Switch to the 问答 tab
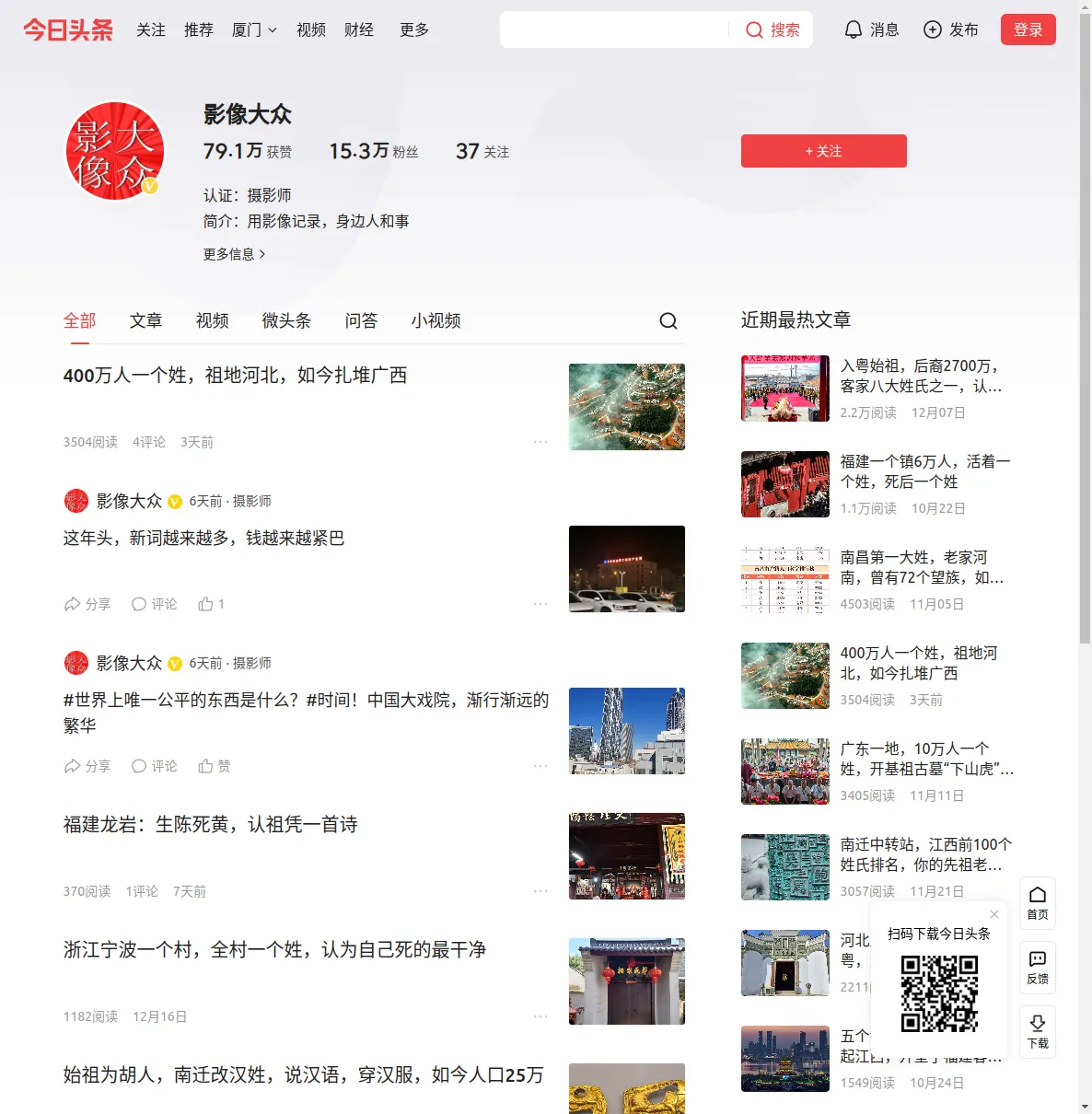The height and width of the screenshot is (1114, 1092). [362, 320]
